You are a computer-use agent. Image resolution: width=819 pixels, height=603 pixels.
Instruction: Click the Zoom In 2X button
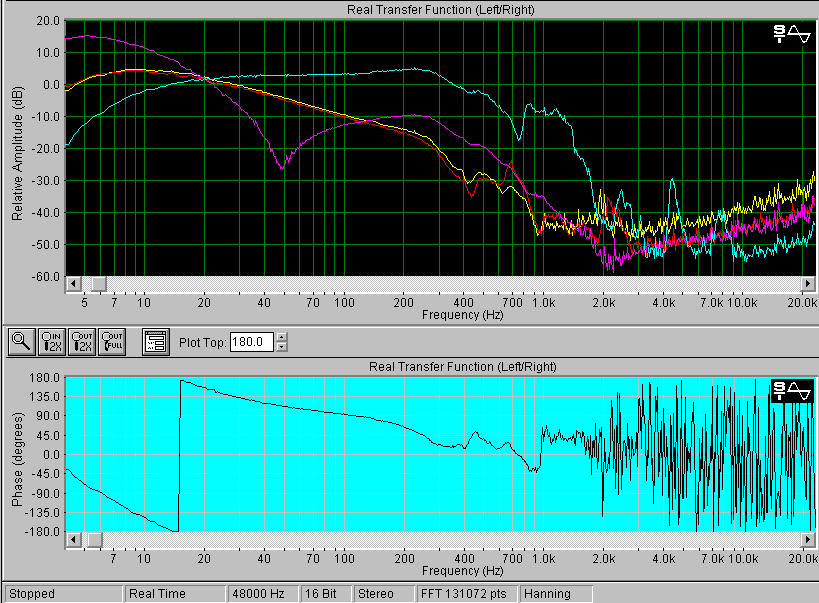(52, 343)
